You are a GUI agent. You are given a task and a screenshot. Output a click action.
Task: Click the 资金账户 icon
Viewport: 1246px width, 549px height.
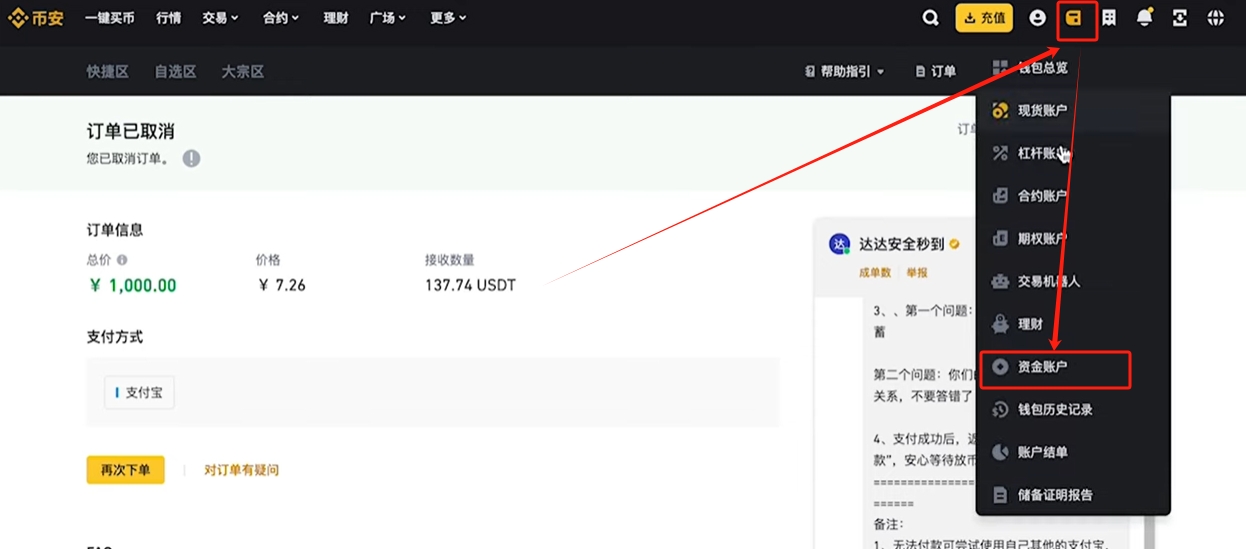pyautogui.click(x=999, y=367)
